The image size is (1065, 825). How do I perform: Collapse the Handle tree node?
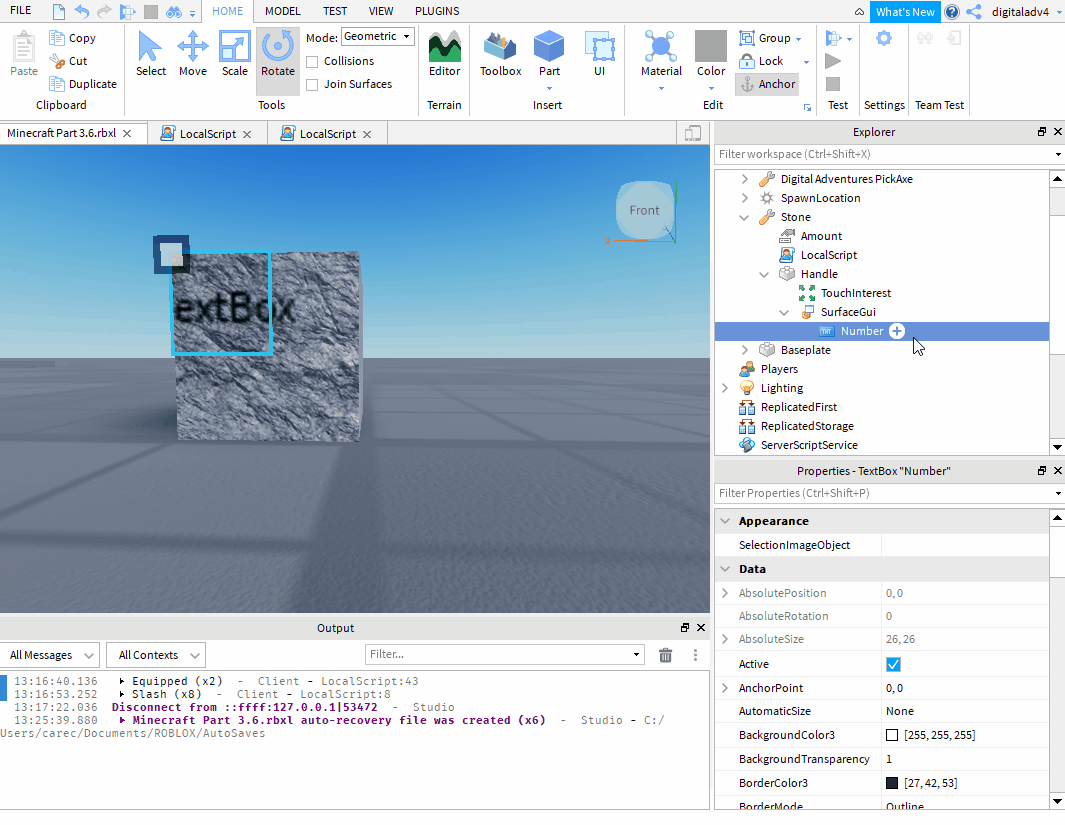tap(764, 274)
